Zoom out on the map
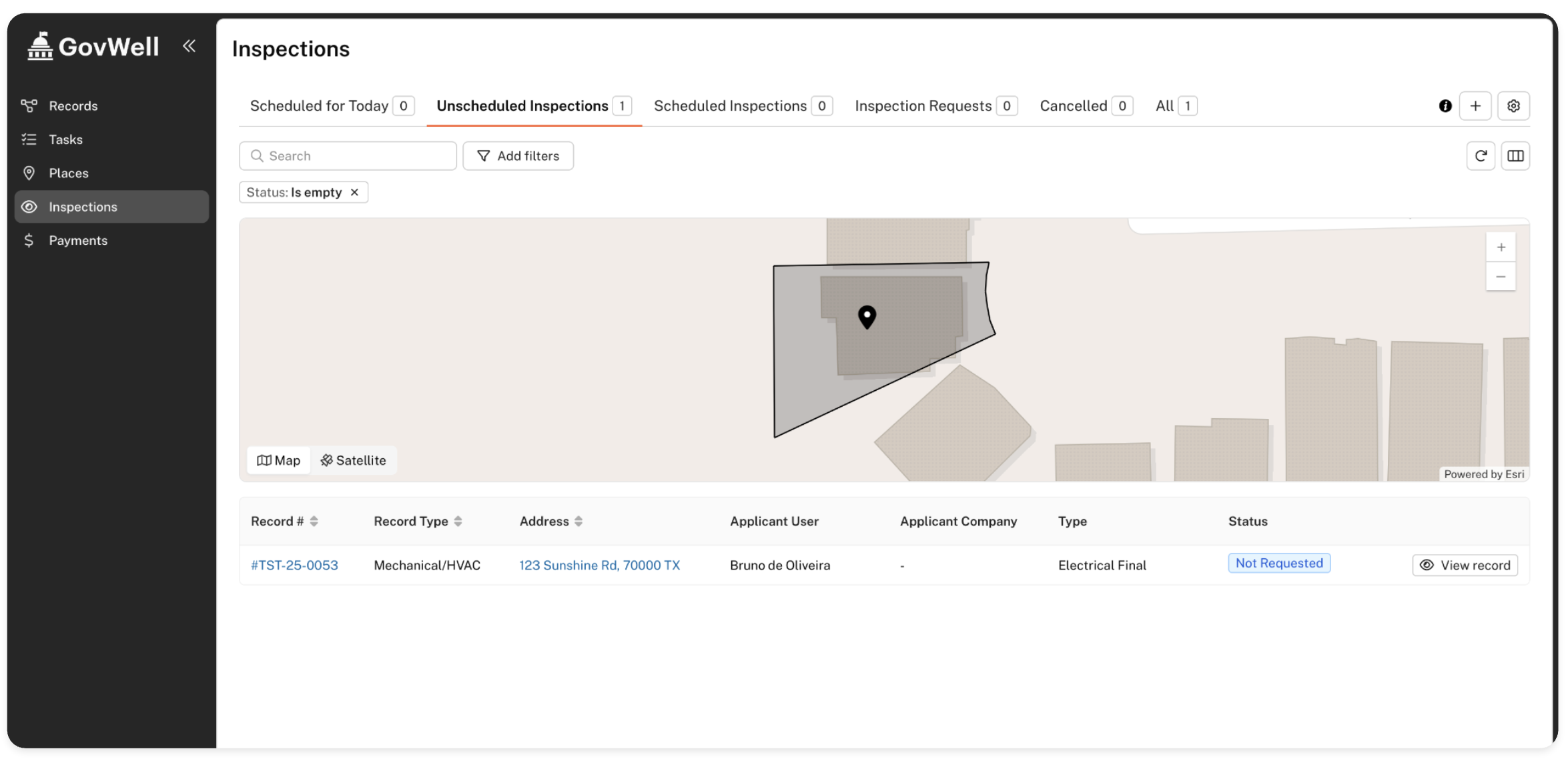The image size is (1568, 767). [1500, 277]
